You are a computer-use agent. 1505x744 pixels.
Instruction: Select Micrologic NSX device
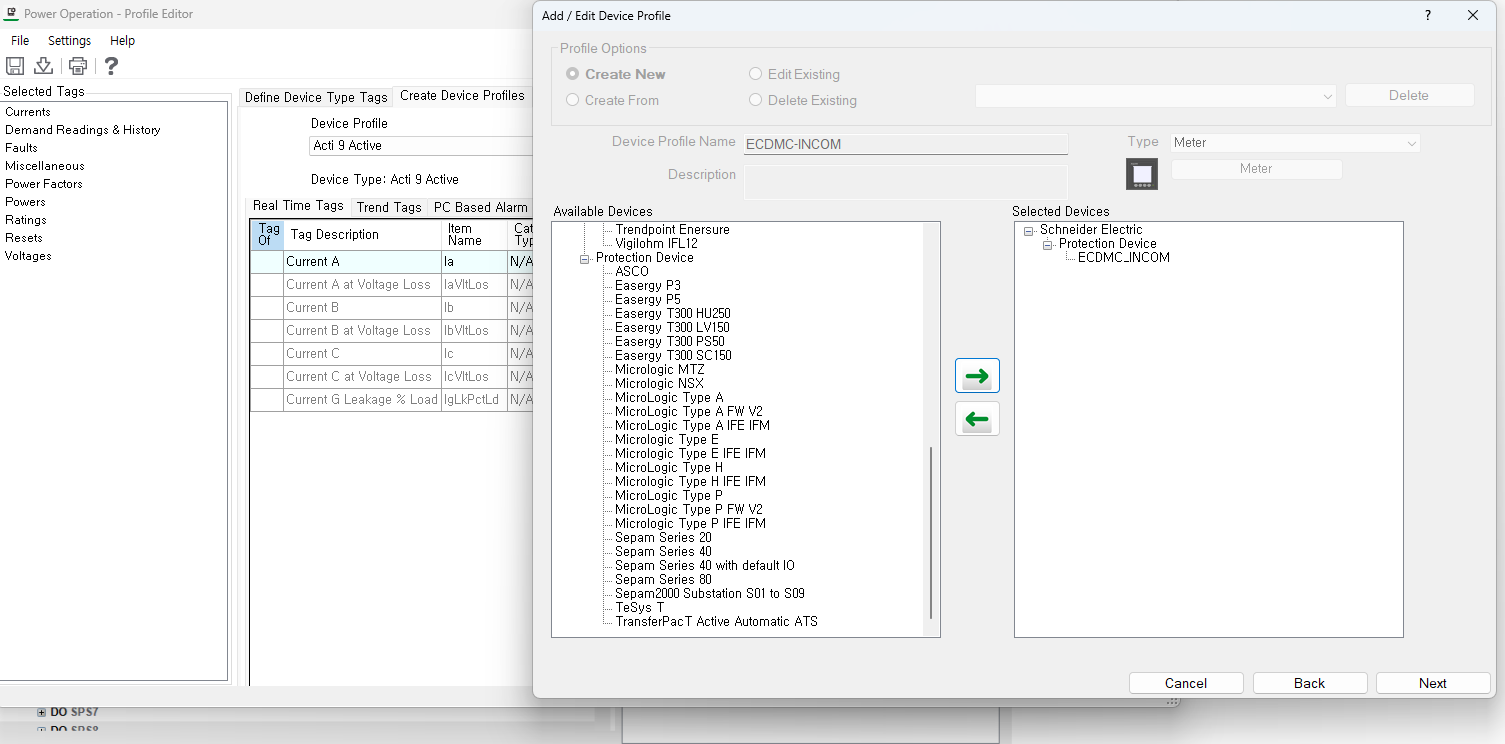click(x=659, y=384)
